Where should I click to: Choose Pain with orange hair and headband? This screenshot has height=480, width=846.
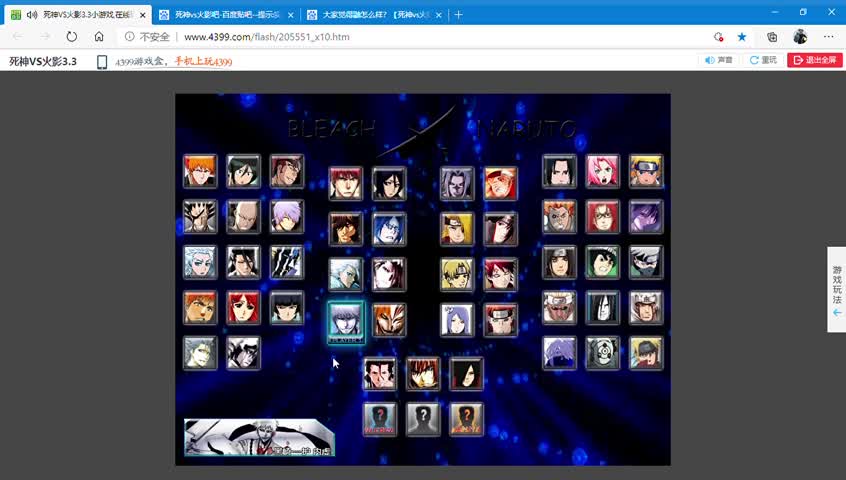pyautogui.click(x=501, y=320)
